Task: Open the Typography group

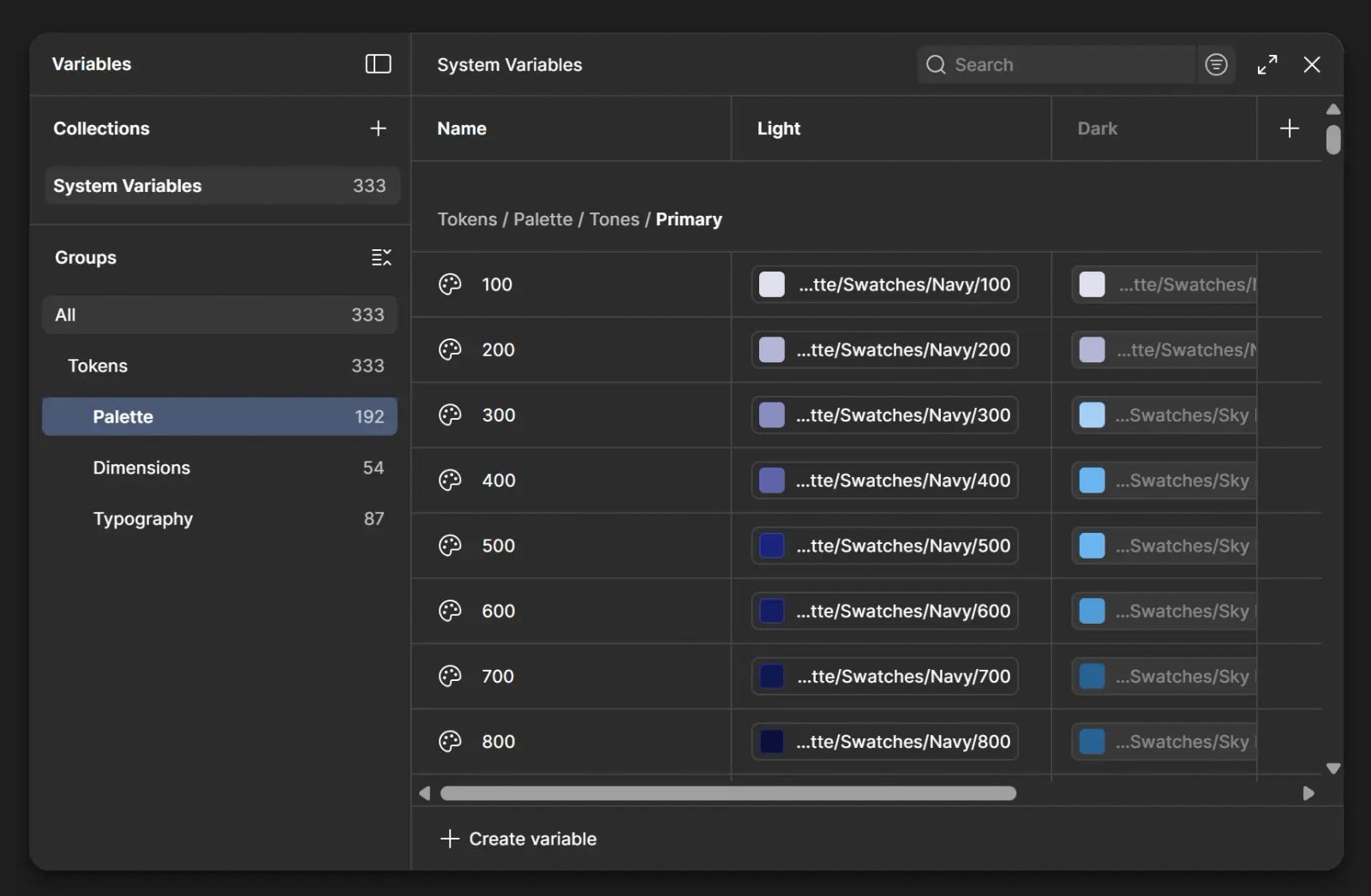Action: pos(219,519)
